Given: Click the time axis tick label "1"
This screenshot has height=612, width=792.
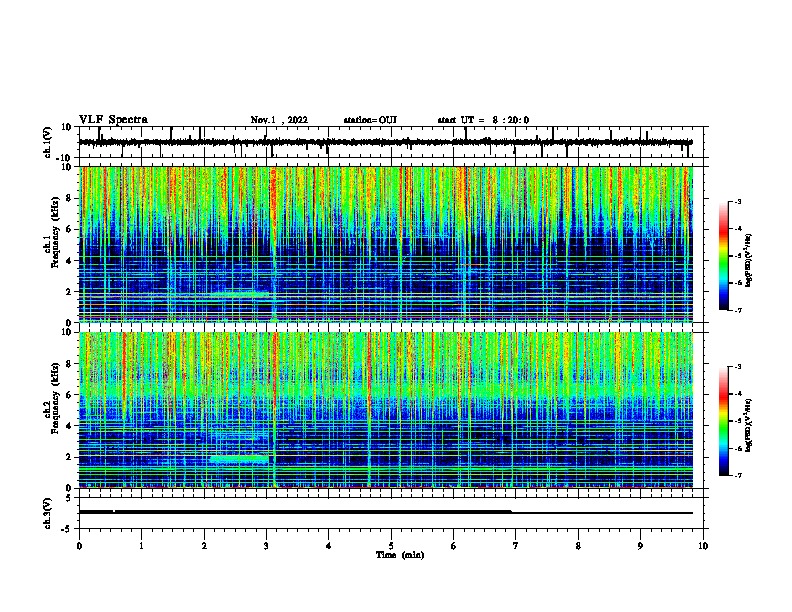Looking at the screenshot, I should click(142, 546).
